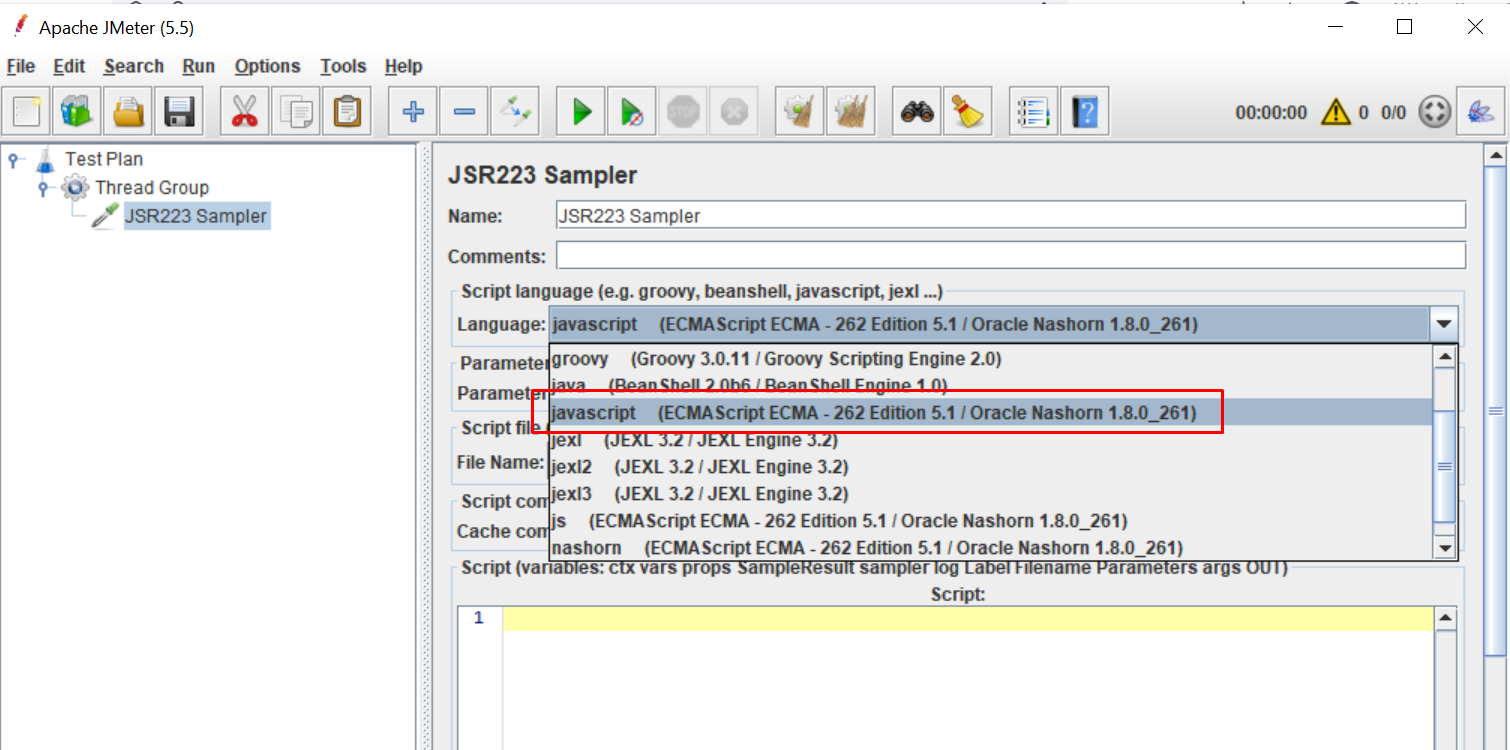Screen dimensions: 1510x750
Task: Click the language list scrollbar thumb
Action: [x=1444, y=466]
